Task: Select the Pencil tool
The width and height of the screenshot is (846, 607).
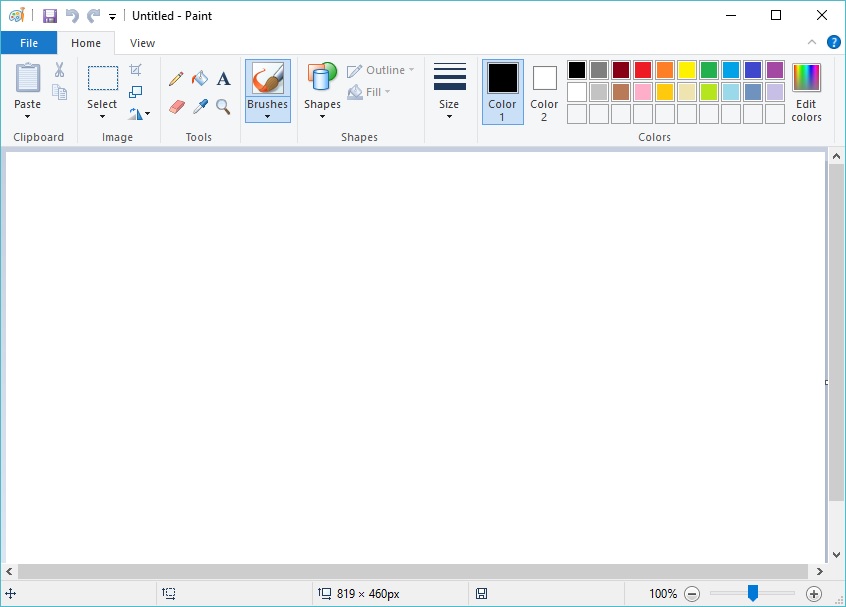Action: coord(176,77)
